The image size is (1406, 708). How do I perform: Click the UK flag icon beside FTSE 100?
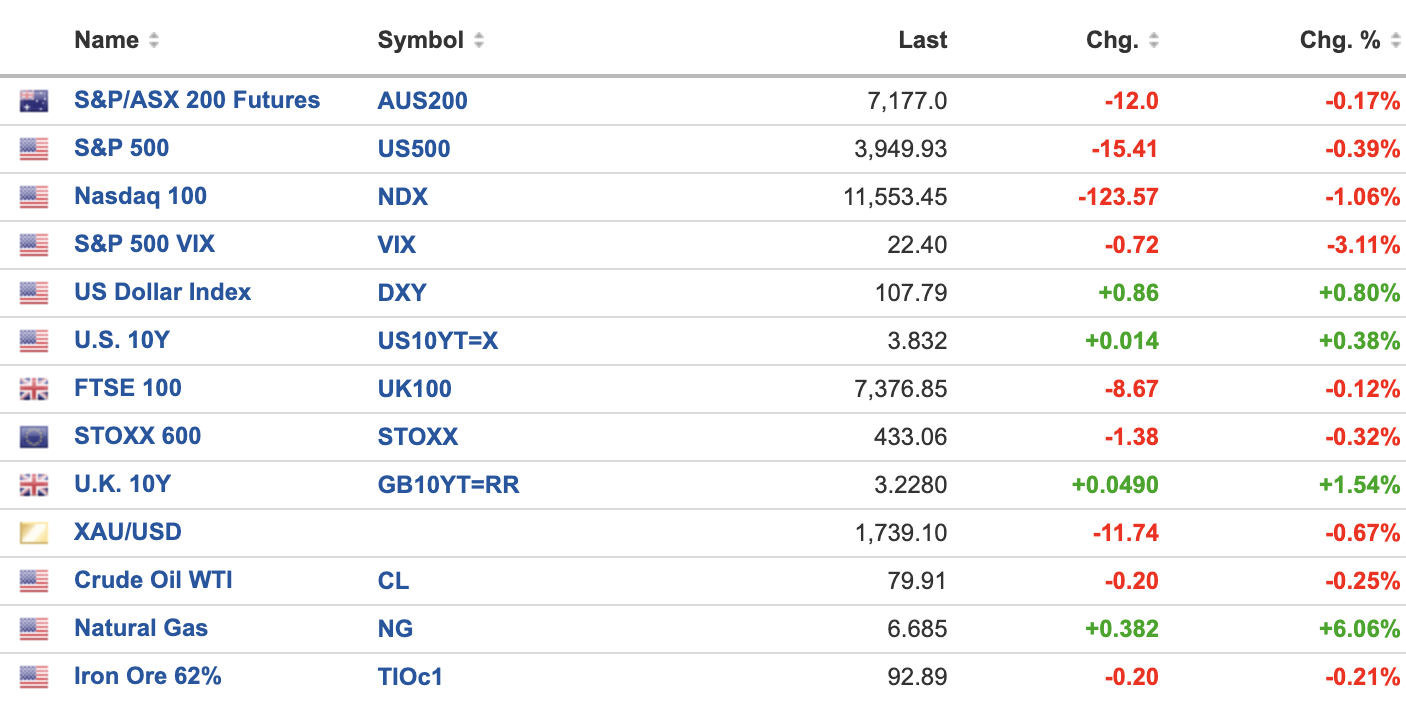33,389
